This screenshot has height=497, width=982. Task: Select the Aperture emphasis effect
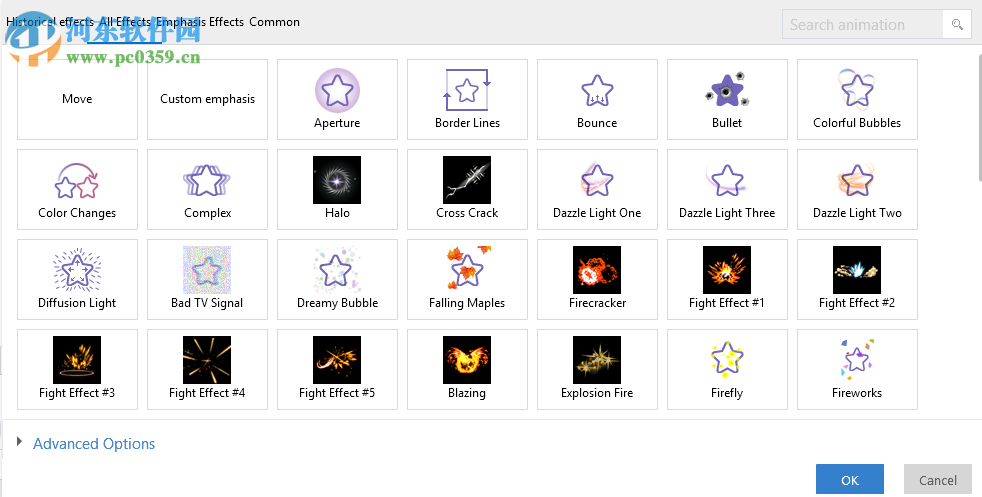pos(337,100)
